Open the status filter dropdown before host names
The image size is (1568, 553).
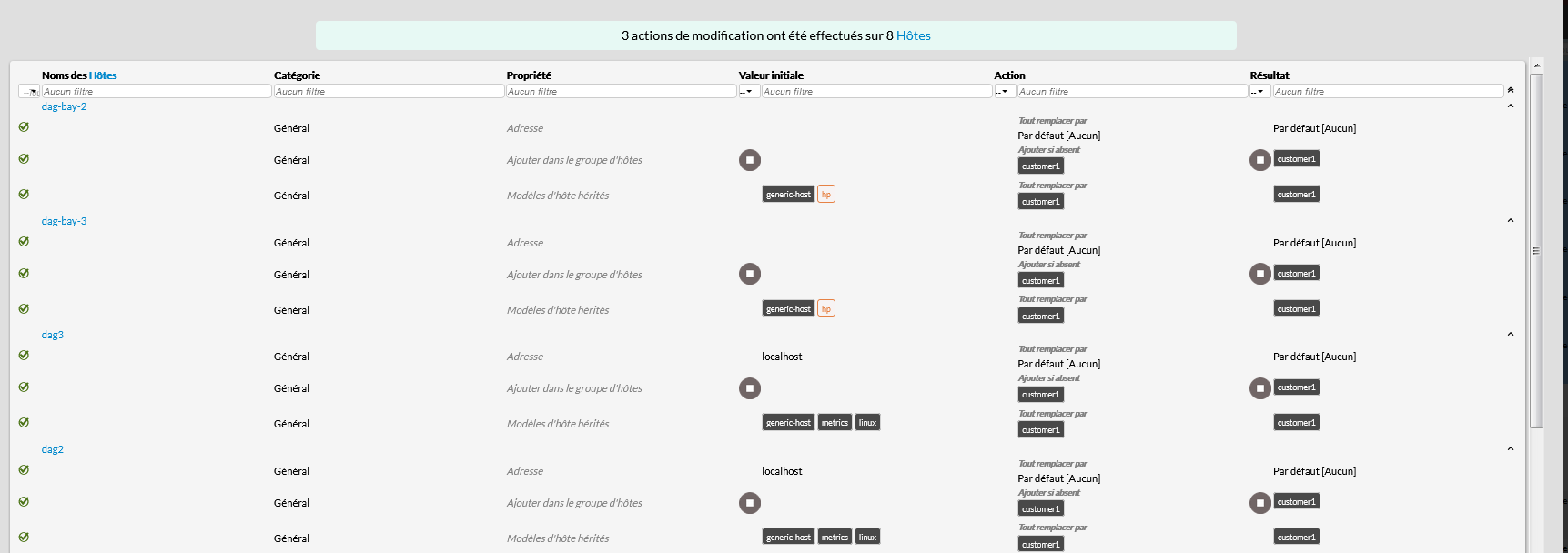pyautogui.click(x=29, y=92)
